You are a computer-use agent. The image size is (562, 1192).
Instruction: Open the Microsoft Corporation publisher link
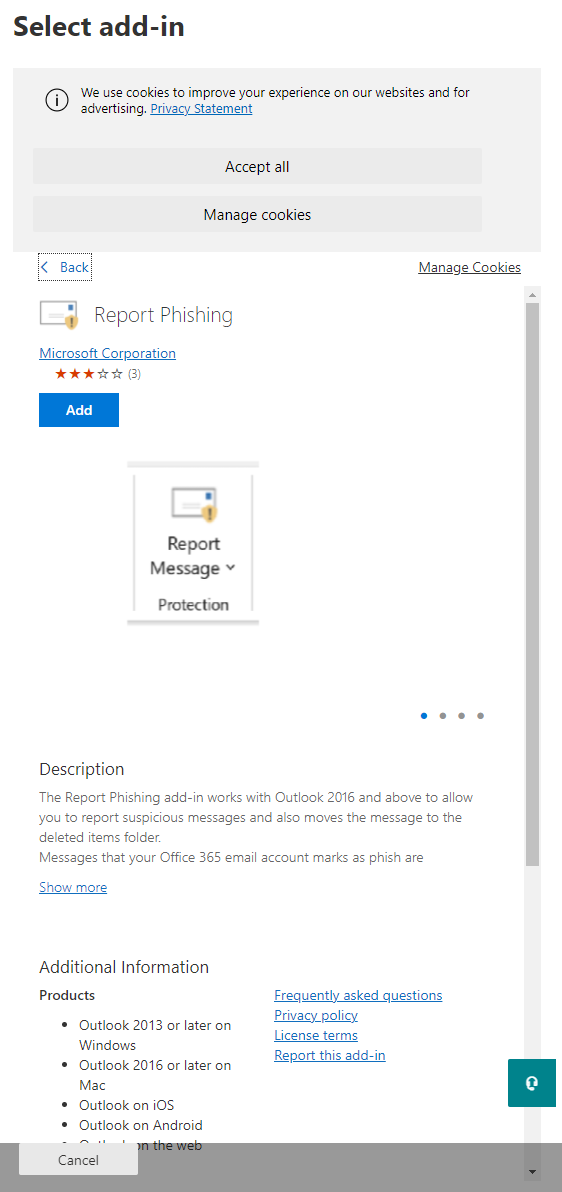coord(107,353)
